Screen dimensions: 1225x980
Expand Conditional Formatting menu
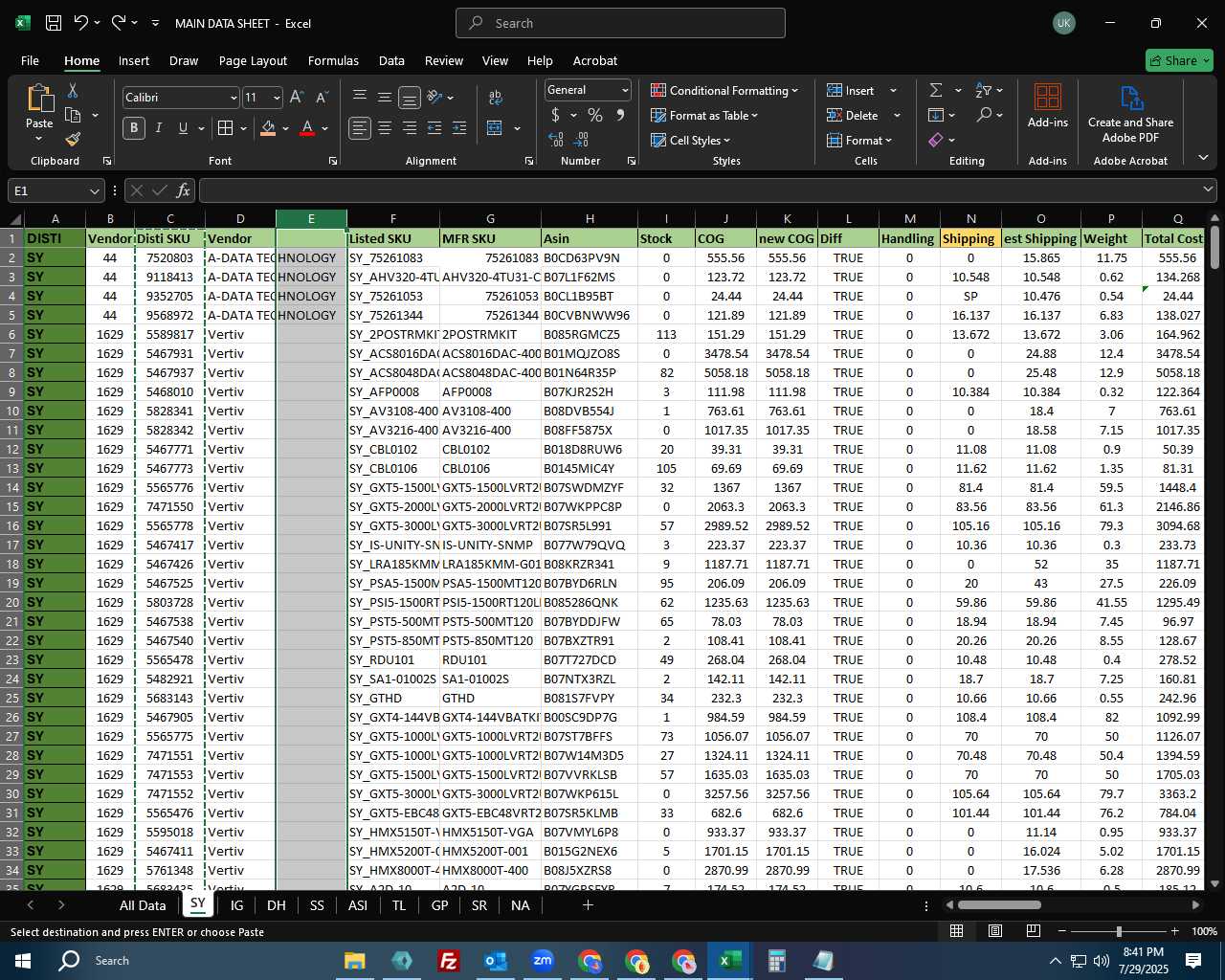coord(724,90)
